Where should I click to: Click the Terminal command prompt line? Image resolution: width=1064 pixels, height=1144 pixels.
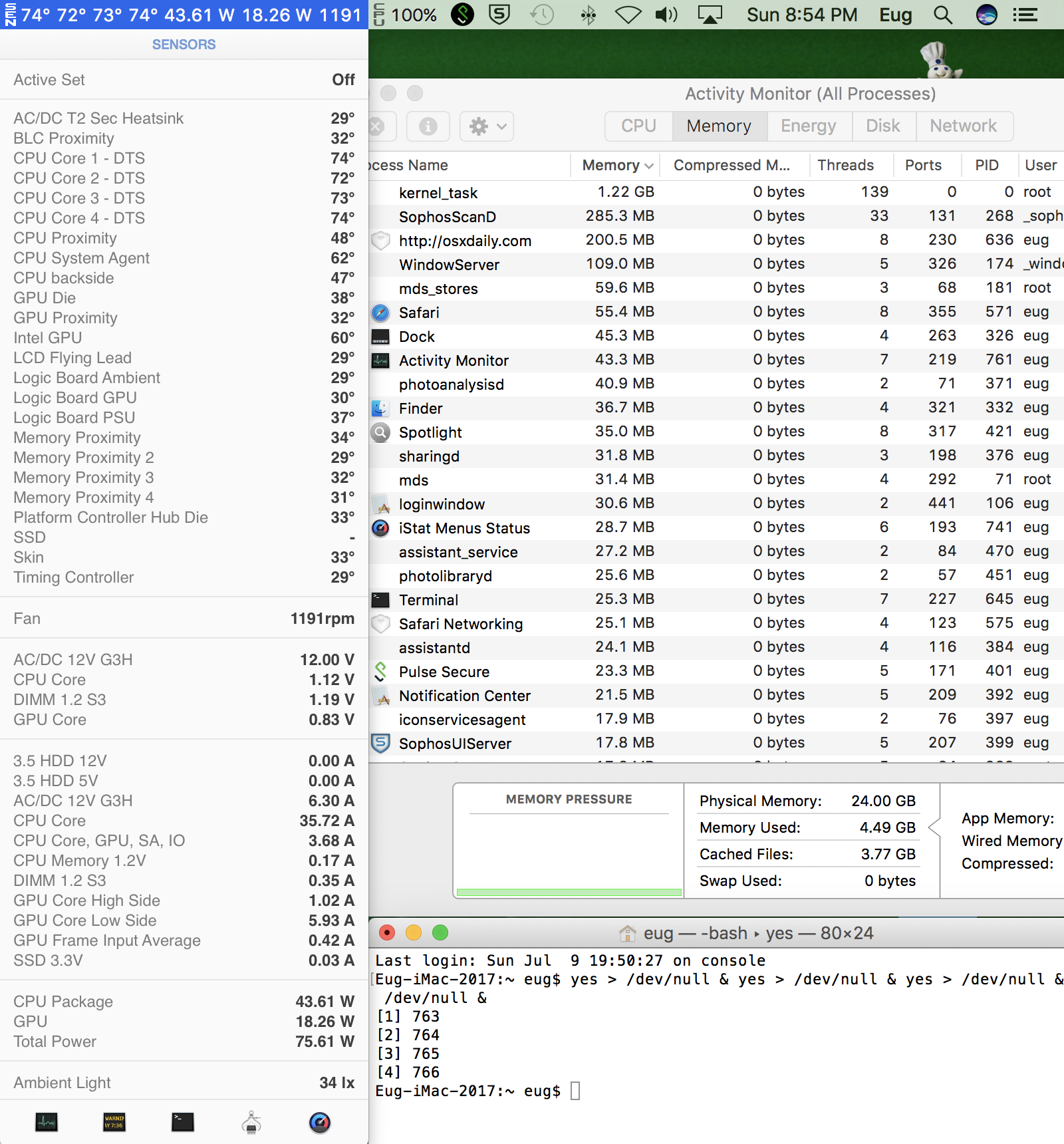(477, 1091)
